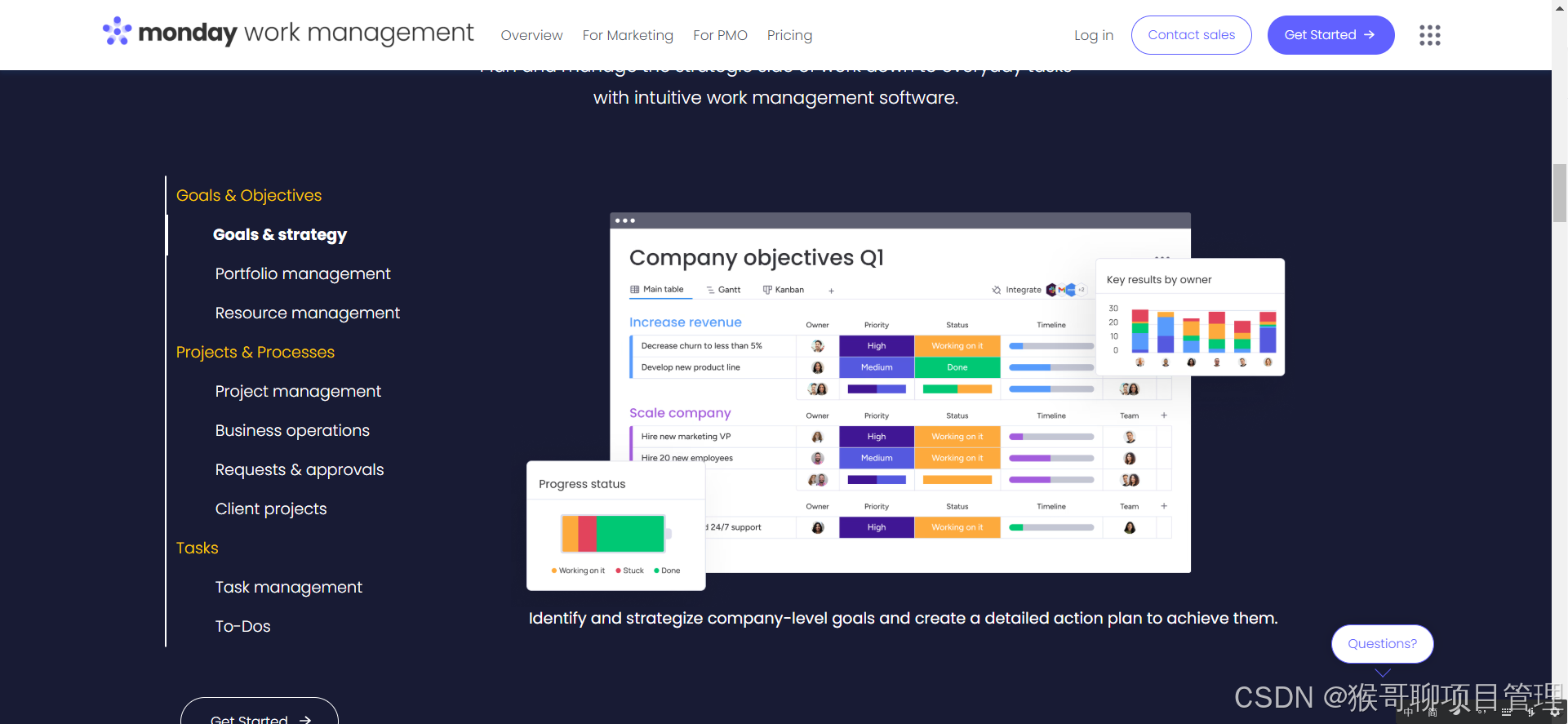
Task: Click the Tasks section heading
Action: point(198,549)
